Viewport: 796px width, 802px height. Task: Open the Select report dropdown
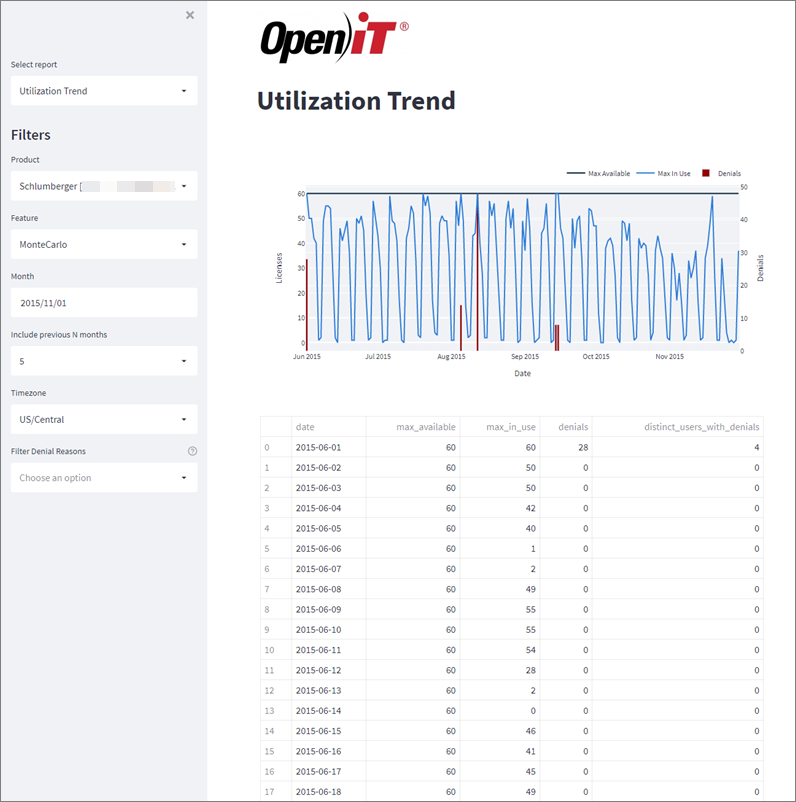coord(104,91)
